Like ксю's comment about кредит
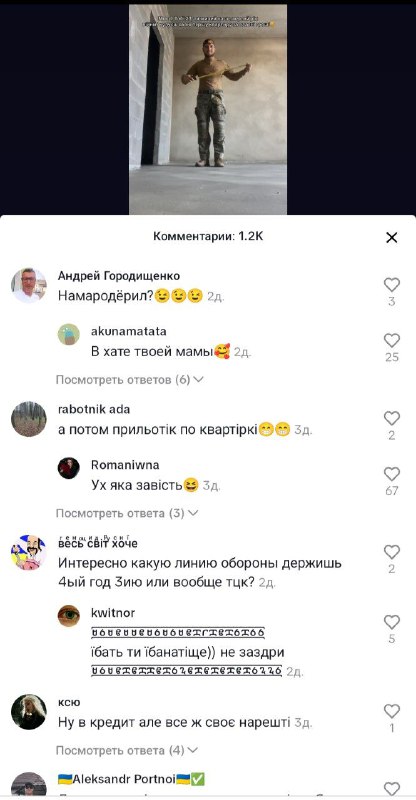The height and width of the screenshot is (800, 416). click(391, 711)
